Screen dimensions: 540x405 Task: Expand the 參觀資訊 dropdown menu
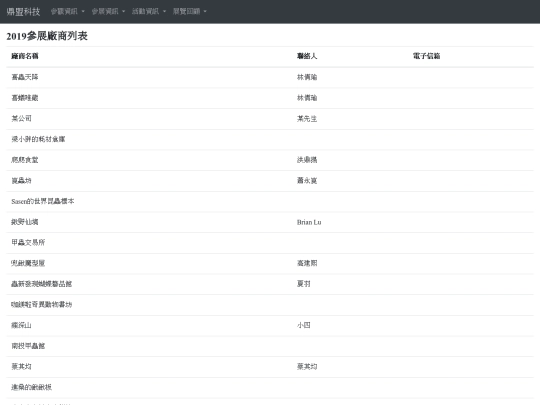(x=68, y=11)
